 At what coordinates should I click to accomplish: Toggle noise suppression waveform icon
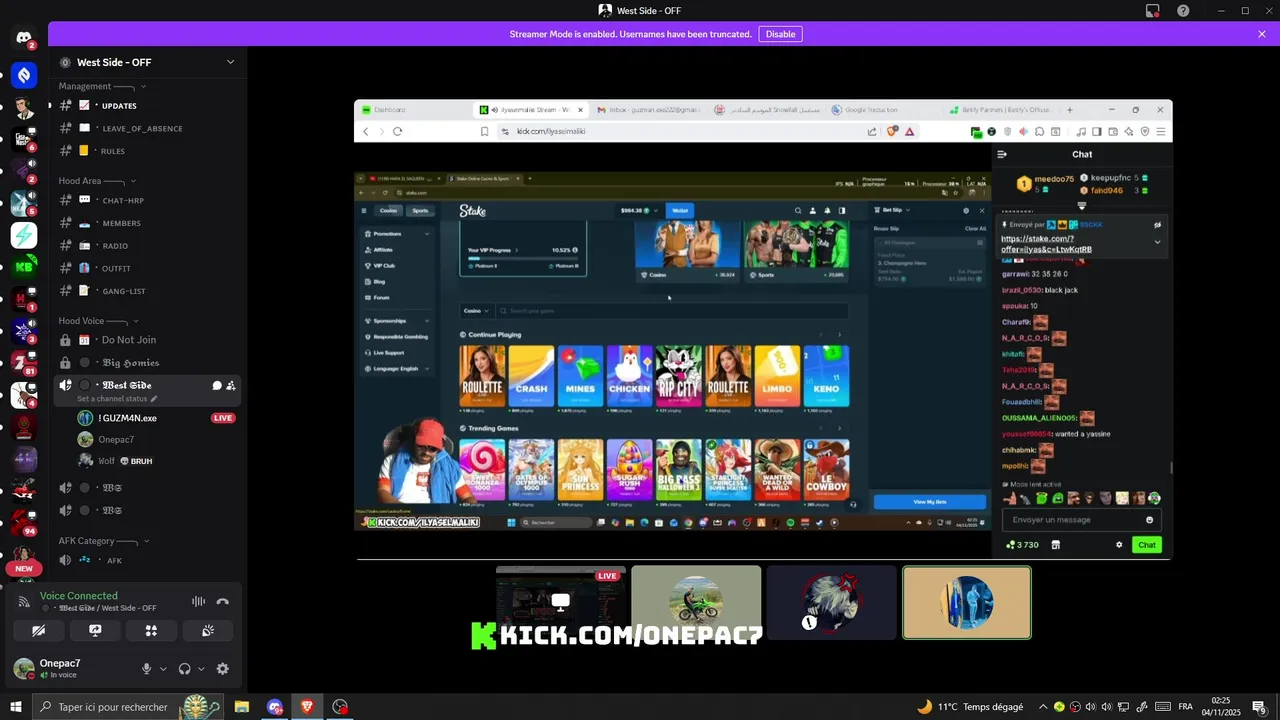pyautogui.click(x=198, y=601)
